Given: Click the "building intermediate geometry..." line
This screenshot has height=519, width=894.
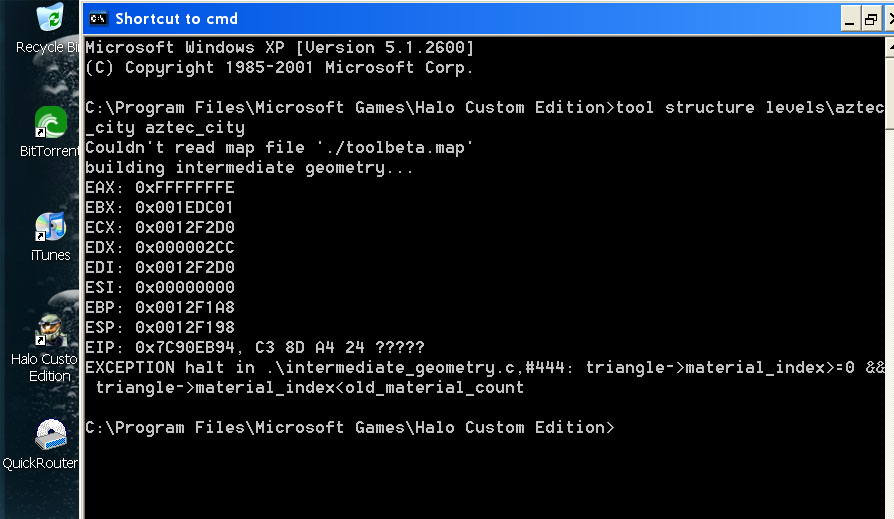Looking at the screenshot, I should click(250, 168).
